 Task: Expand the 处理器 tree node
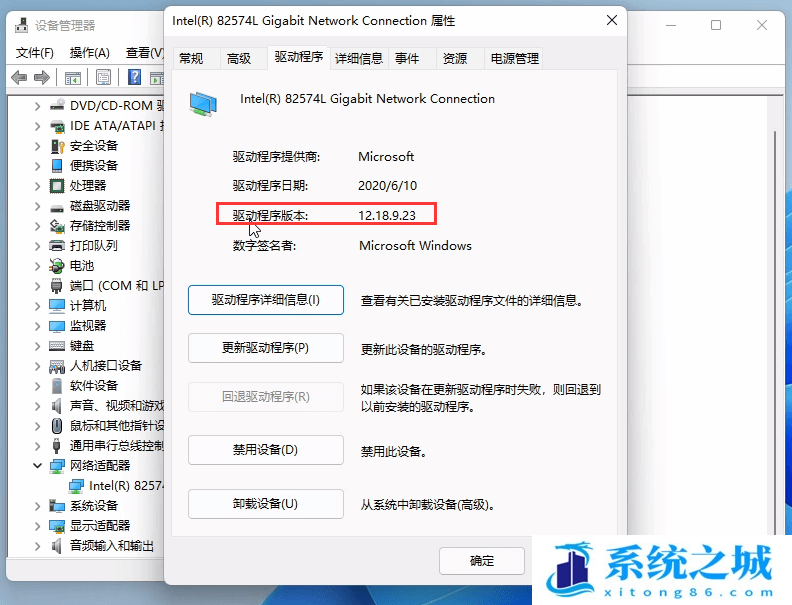(x=37, y=186)
